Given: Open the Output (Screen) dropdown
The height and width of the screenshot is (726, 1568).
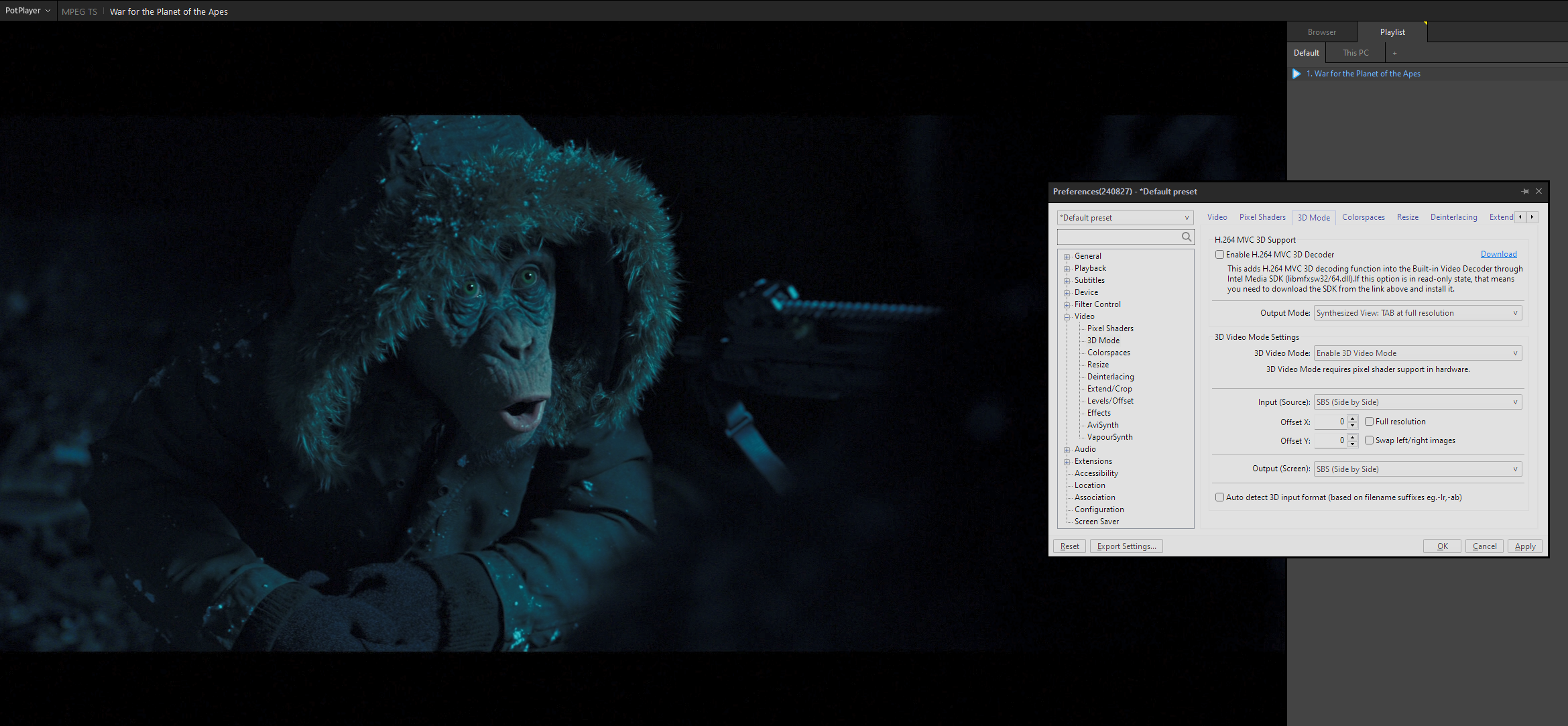Looking at the screenshot, I should pyautogui.click(x=1417, y=469).
